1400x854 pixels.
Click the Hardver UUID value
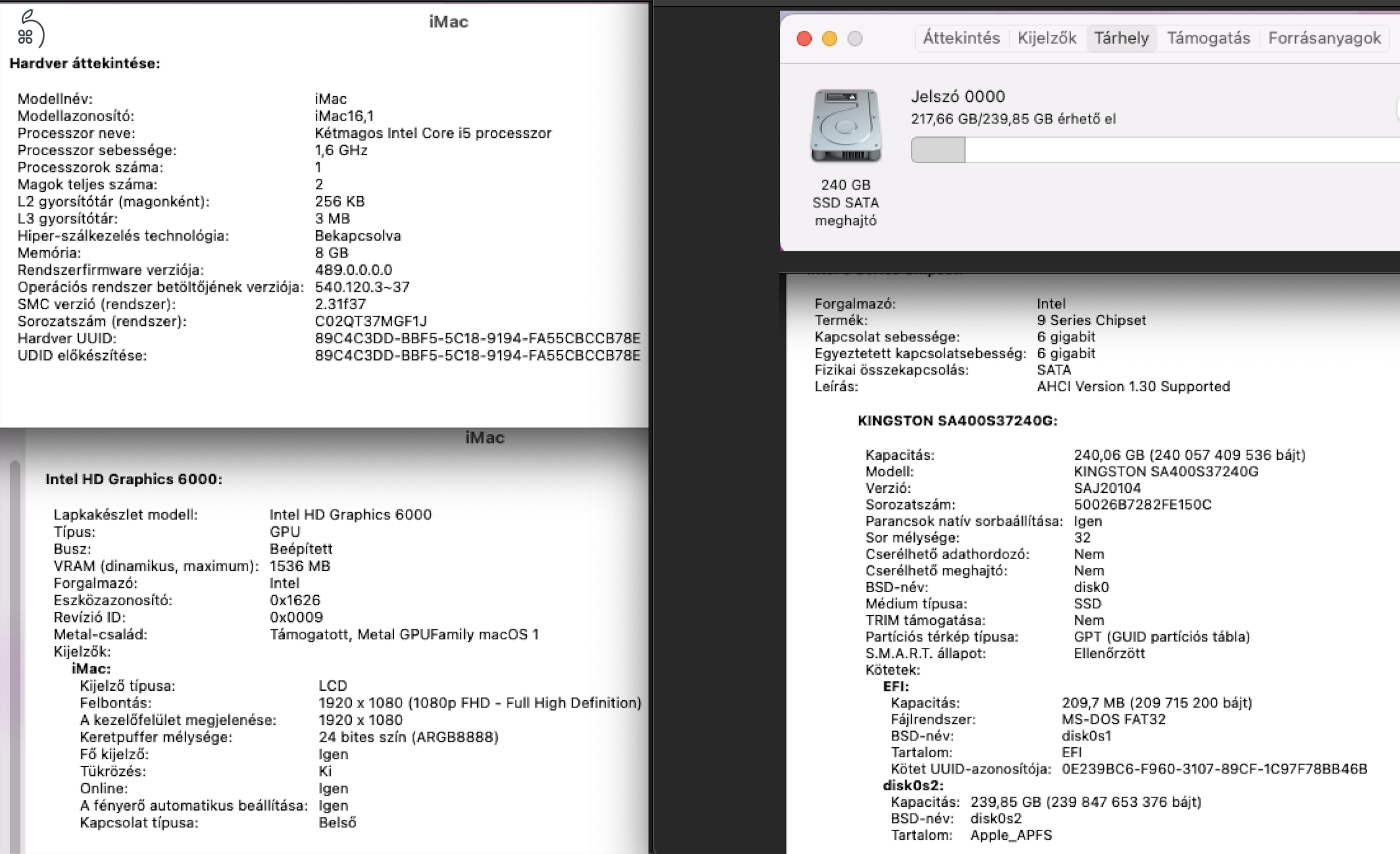coord(477,338)
